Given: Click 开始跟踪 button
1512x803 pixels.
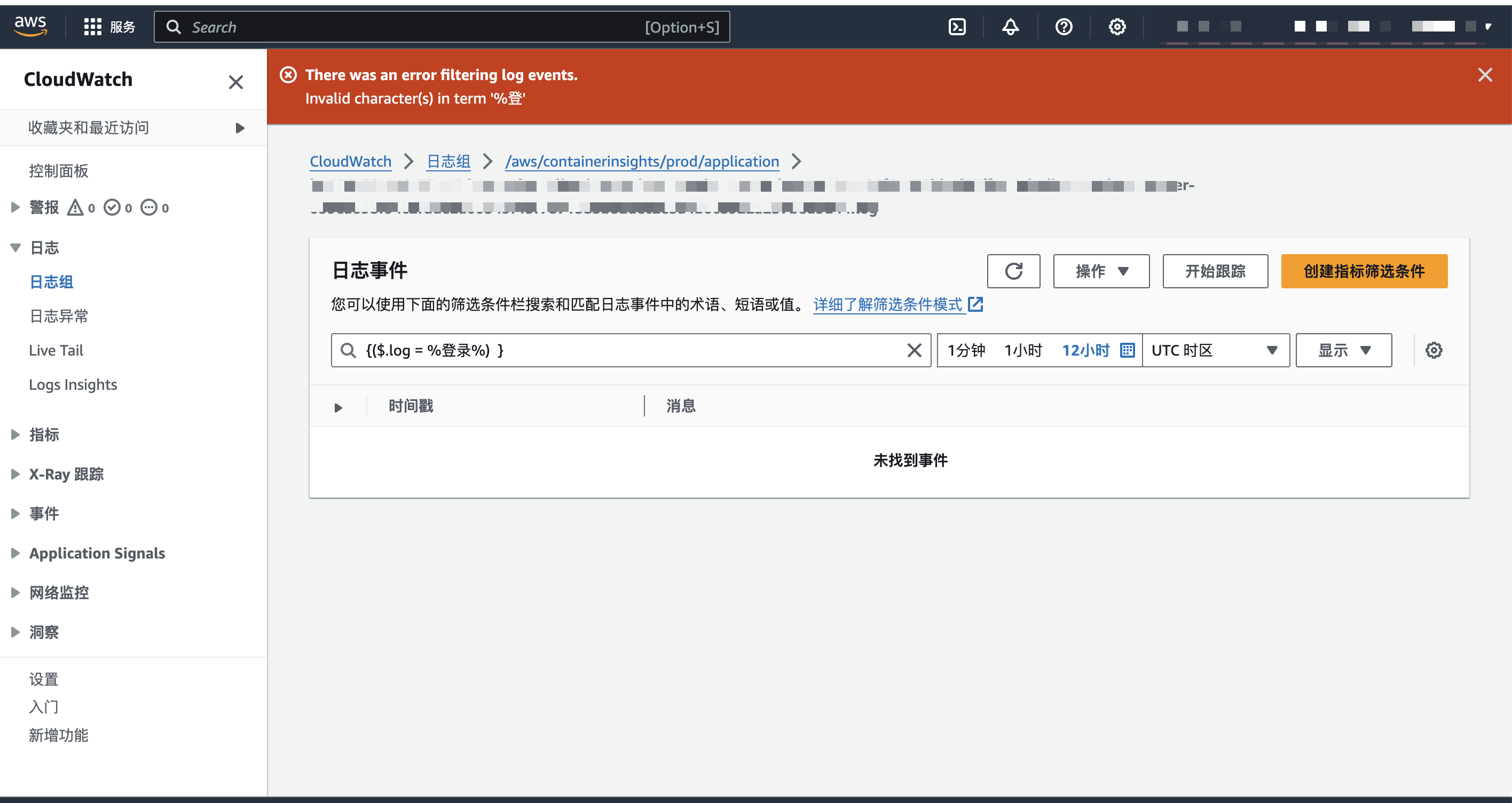Looking at the screenshot, I should [1215, 271].
